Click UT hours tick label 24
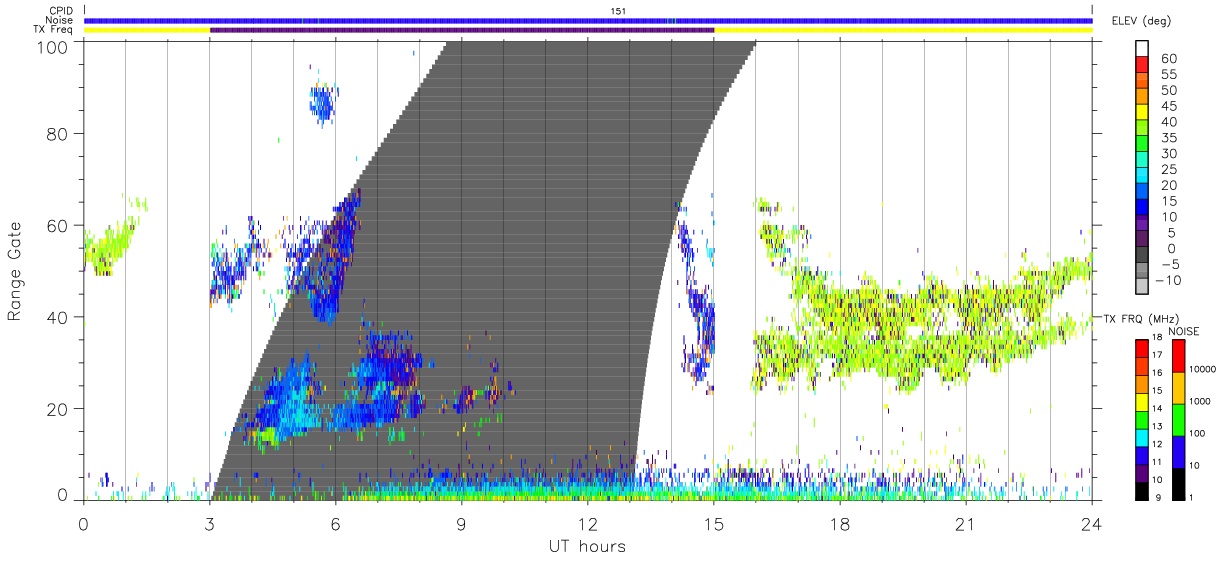 pos(1092,524)
